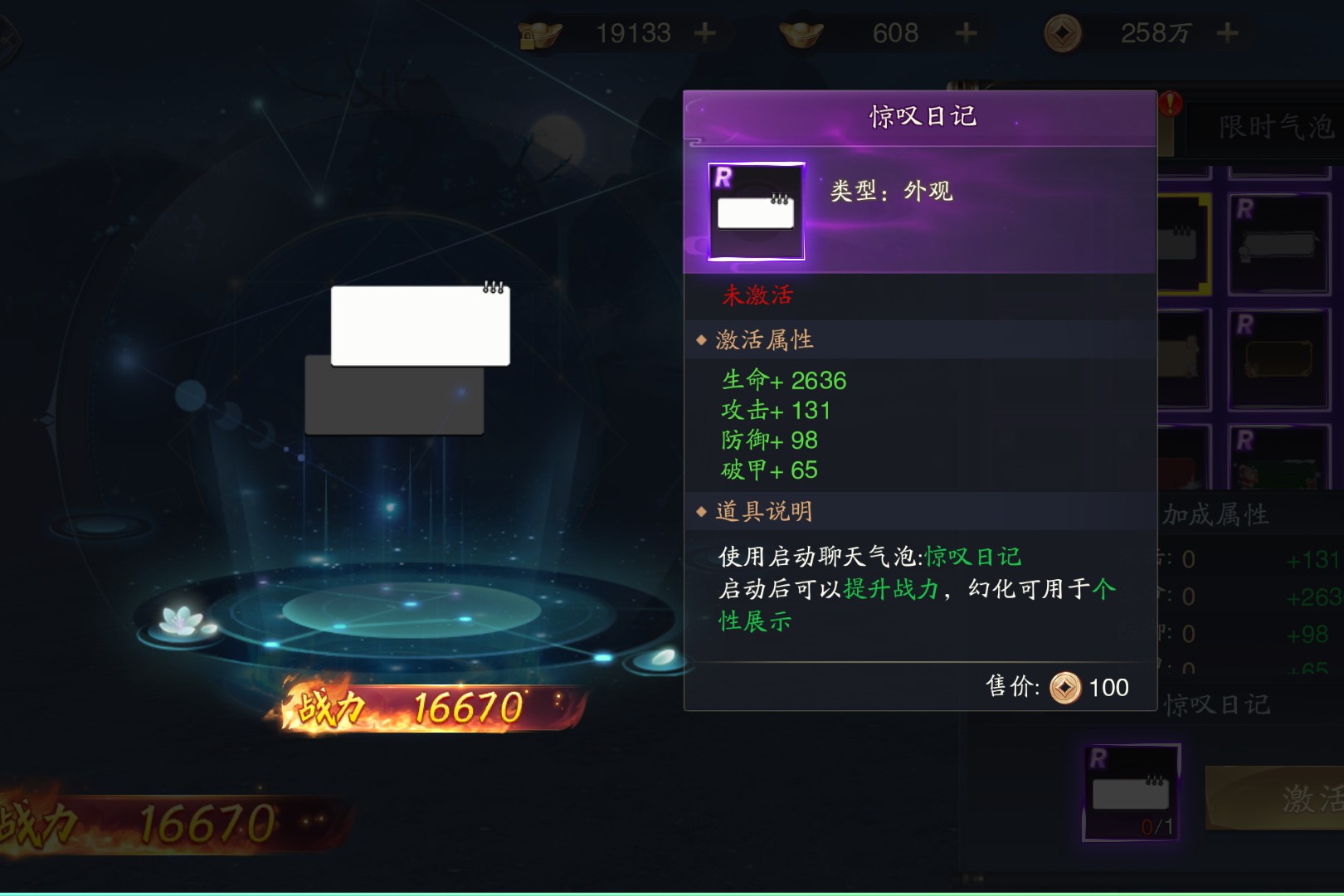Tap the red exclamation alert badge
Screen dimensions: 1344x896
point(1171,104)
